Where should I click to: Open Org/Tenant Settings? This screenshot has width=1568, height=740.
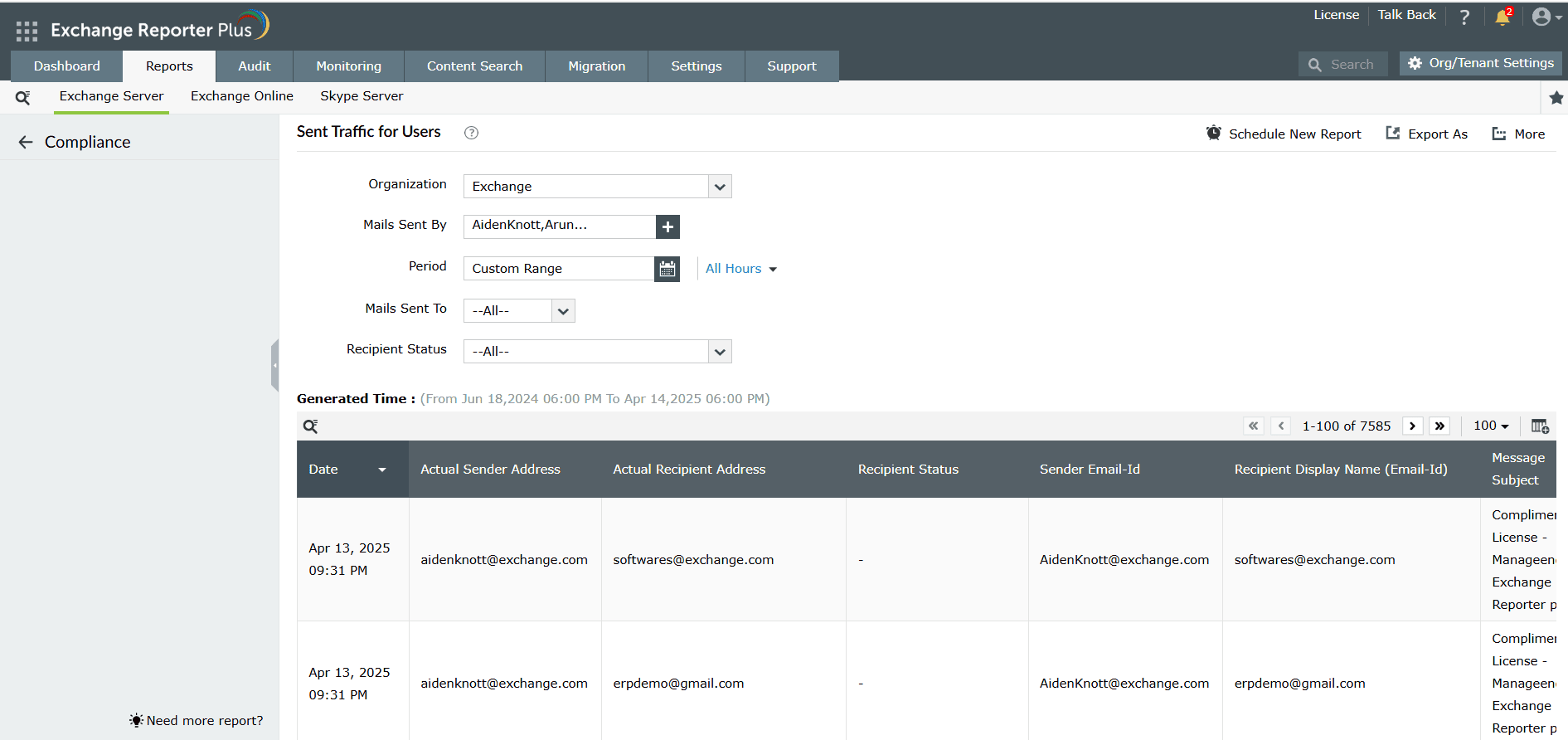(1481, 63)
